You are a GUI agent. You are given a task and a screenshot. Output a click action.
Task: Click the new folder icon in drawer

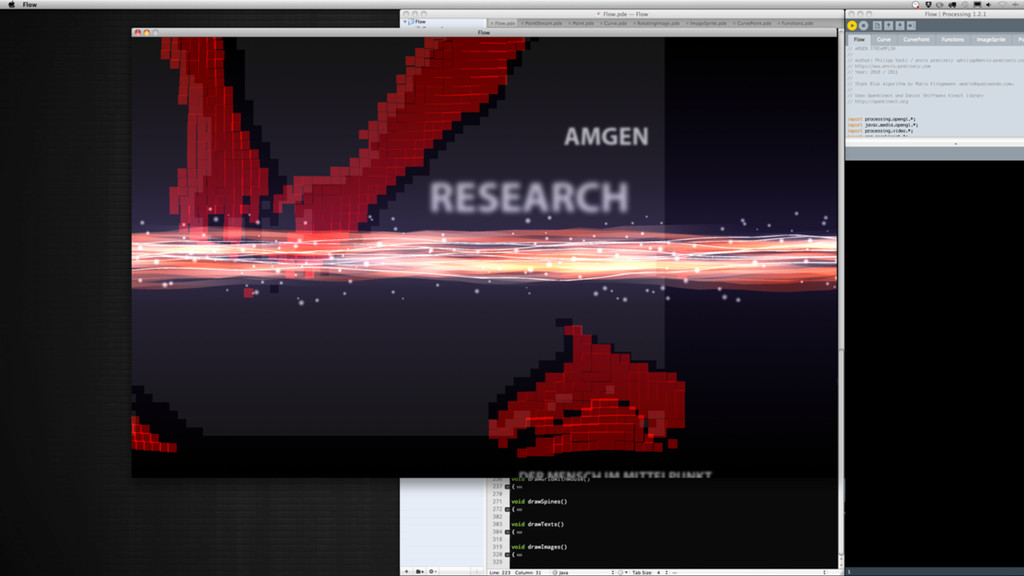[x=419, y=572]
